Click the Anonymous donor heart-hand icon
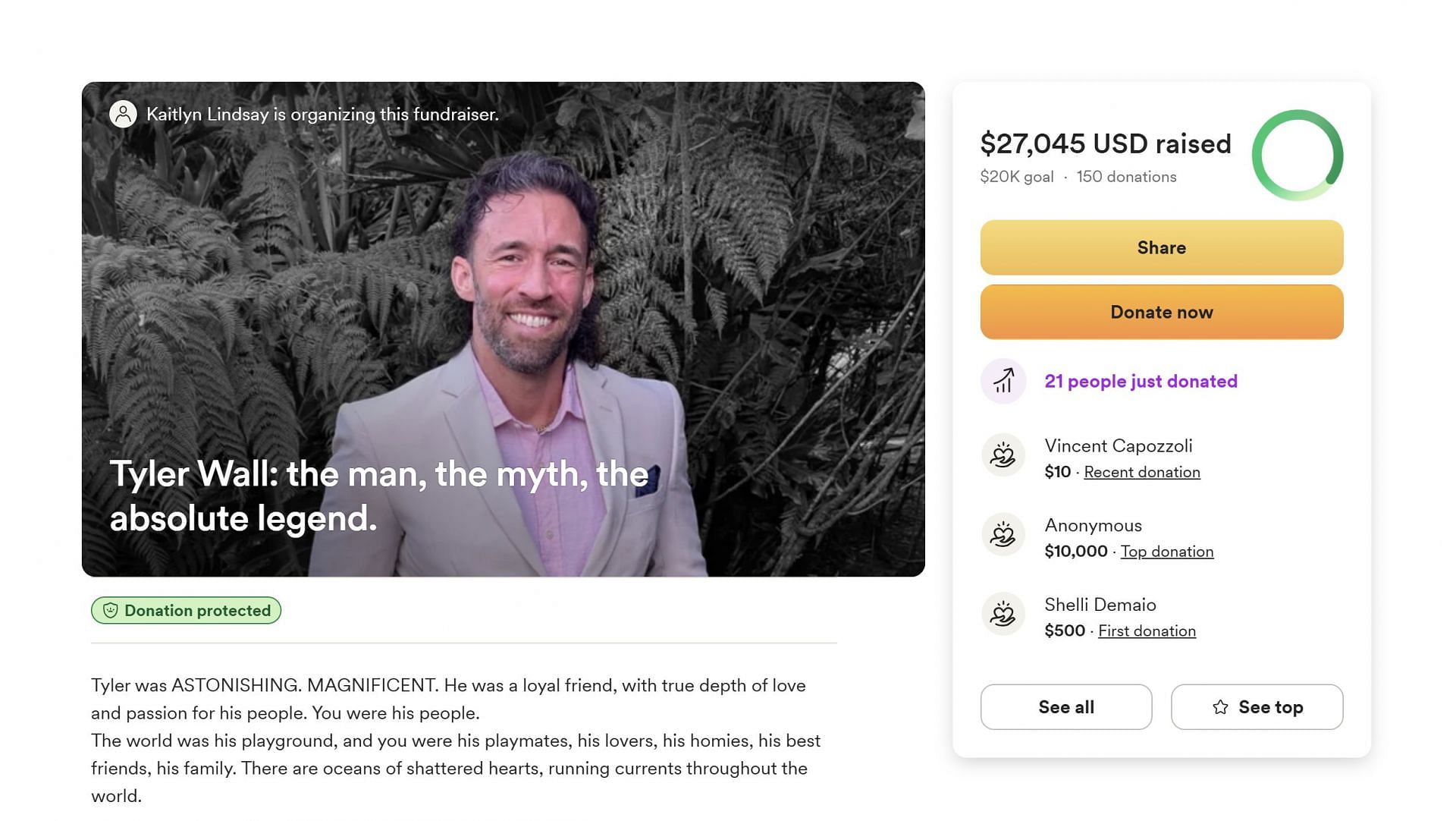 (1003, 535)
